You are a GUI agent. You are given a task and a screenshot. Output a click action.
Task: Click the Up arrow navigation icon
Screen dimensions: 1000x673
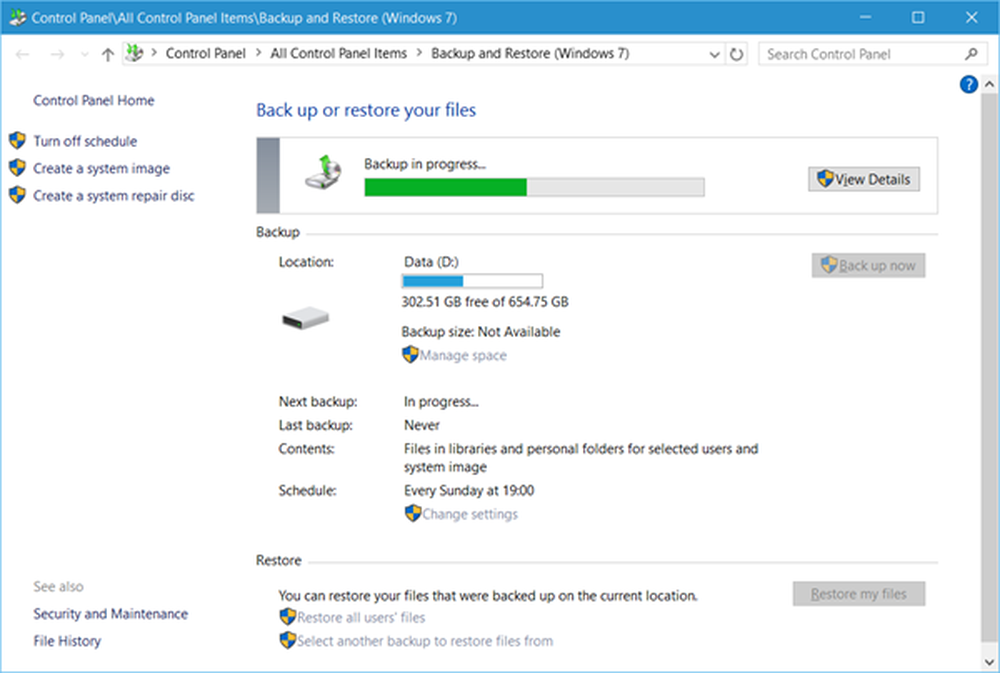tap(108, 54)
